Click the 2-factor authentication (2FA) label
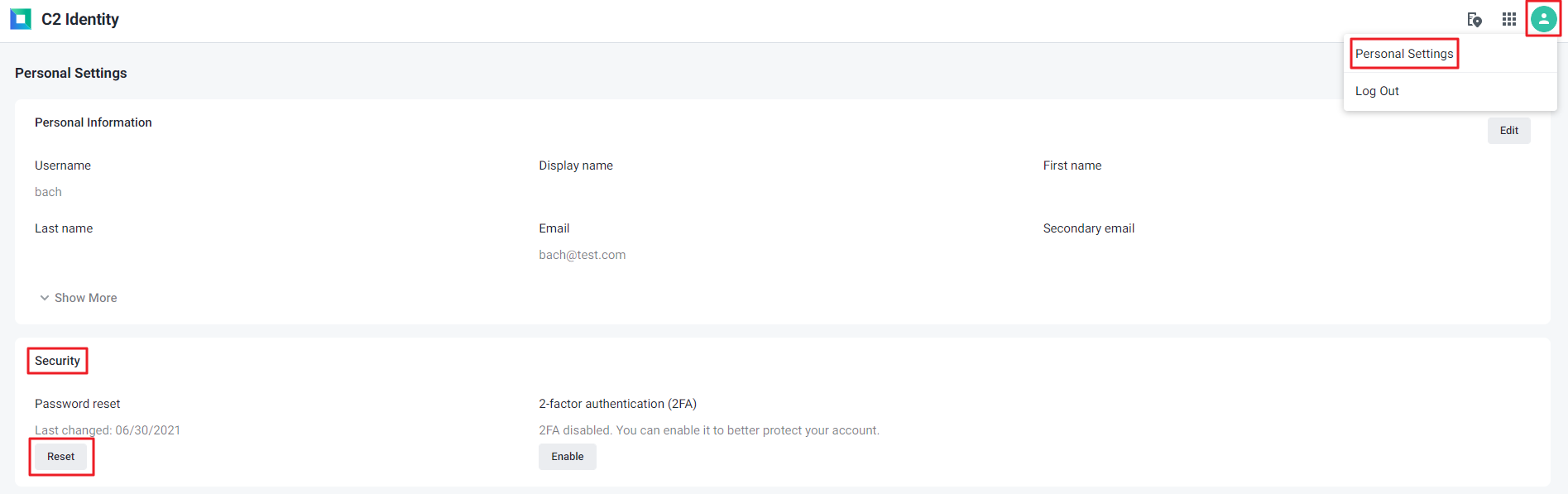1568x494 pixels. coord(618,404)
